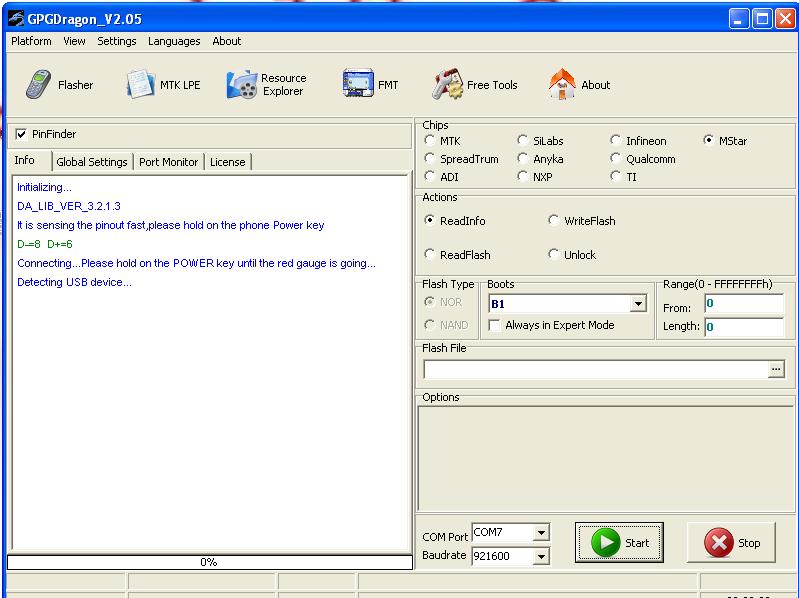Viewport: 799px width, 598px height.
Task: Select the TI chip option
Action: tap(616, 176)
